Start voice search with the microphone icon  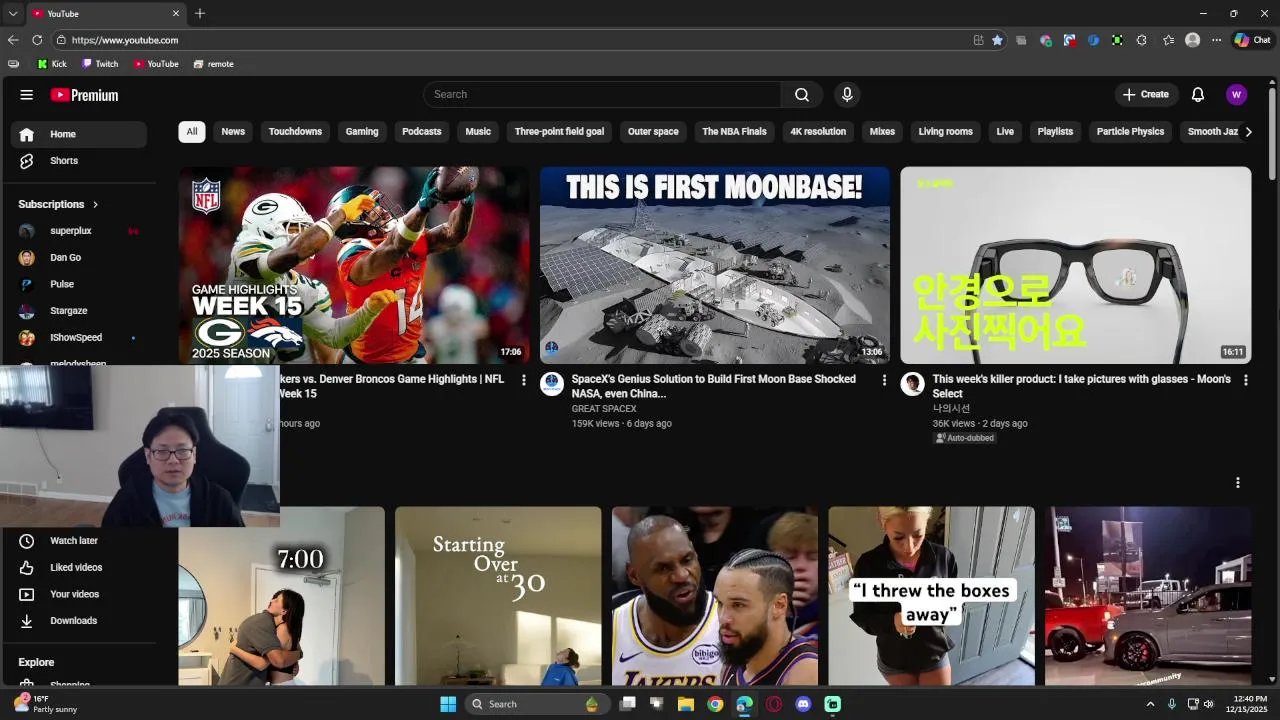point(847,95)
